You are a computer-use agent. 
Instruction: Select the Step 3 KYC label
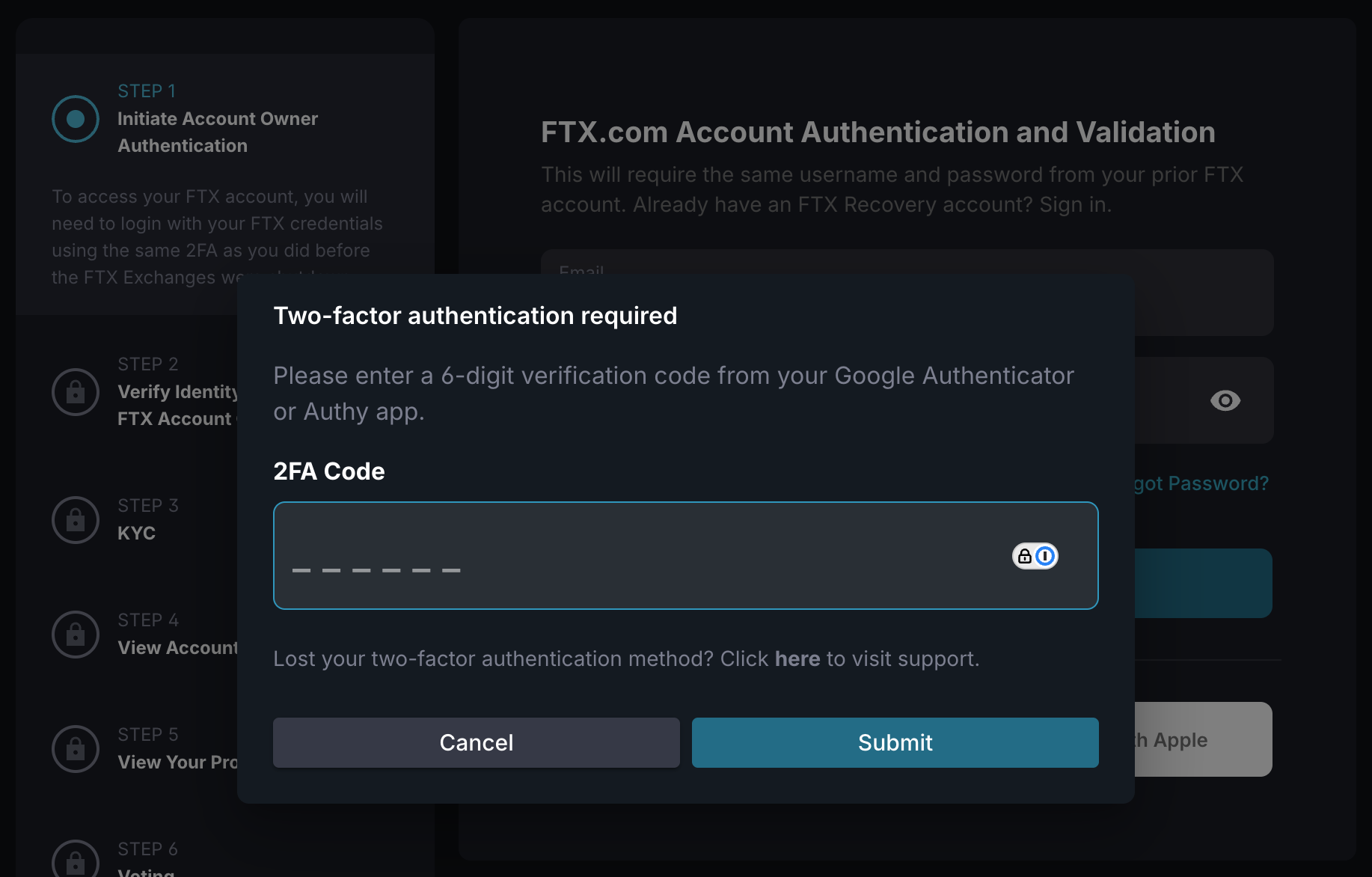coord(137,533)
